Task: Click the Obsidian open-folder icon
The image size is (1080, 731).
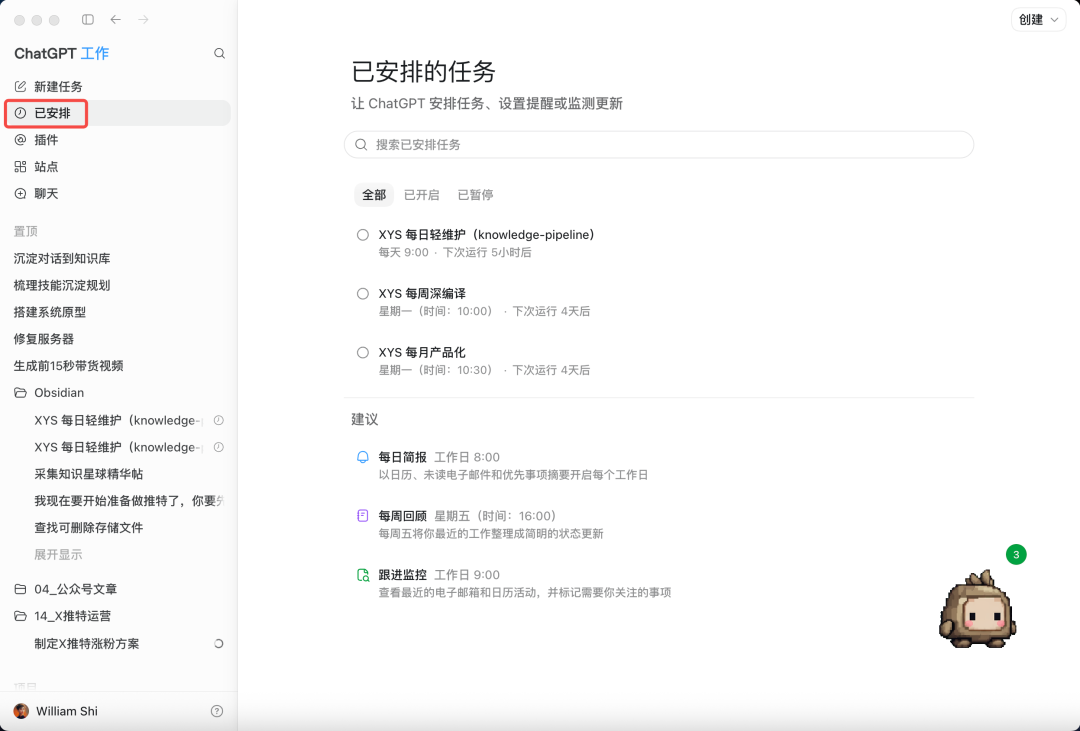Action: pos(21,393)
